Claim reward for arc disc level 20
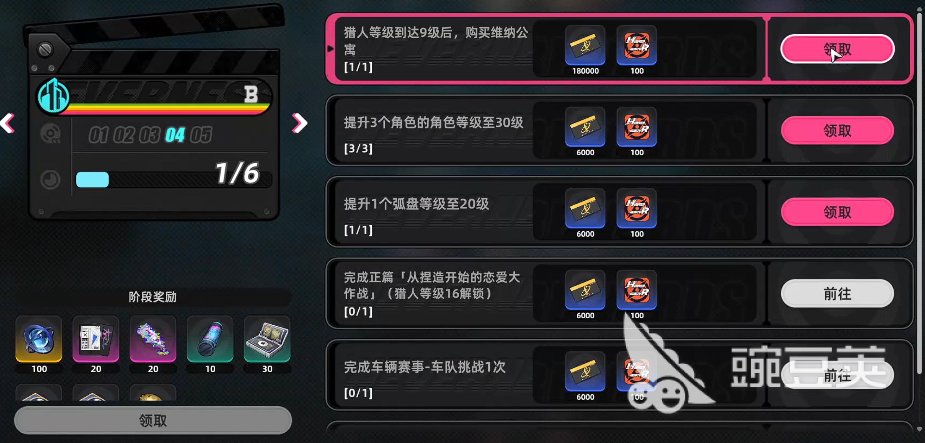The image size is (925, 443). pos(837,212)
